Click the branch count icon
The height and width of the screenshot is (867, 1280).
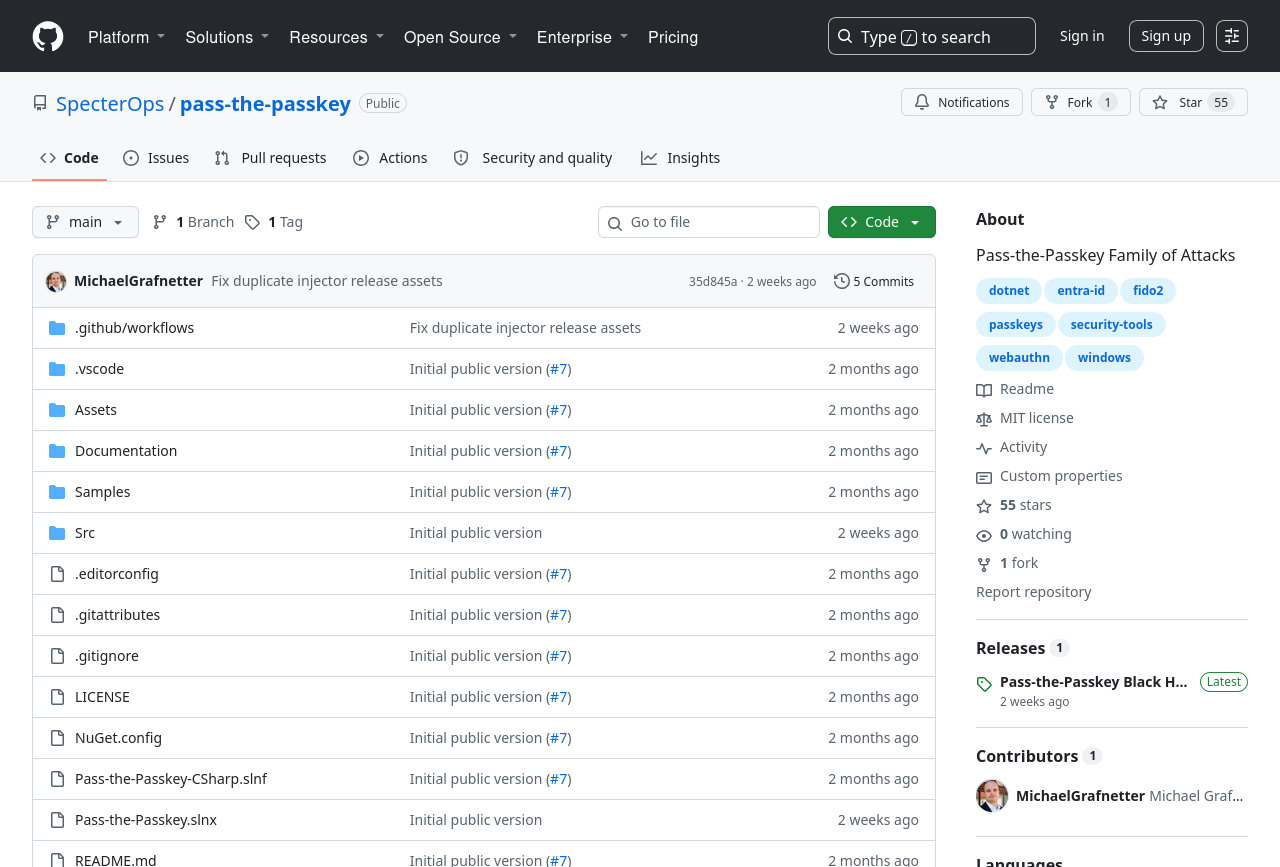click(160, 222)
